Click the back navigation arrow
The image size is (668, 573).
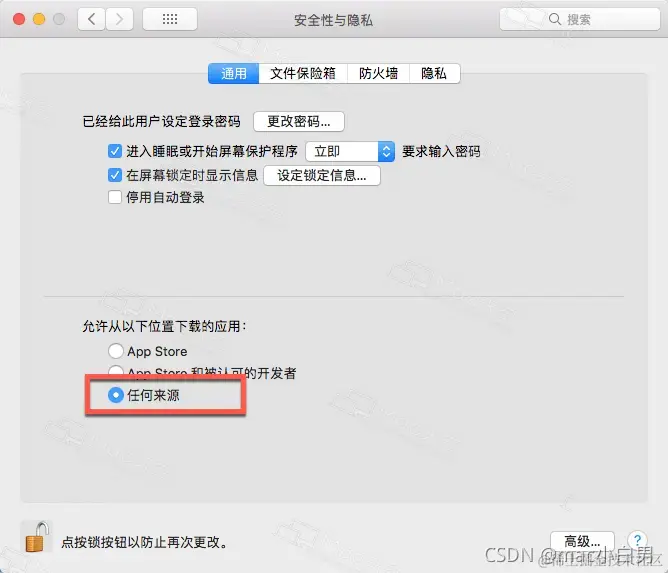click(91, 19)
